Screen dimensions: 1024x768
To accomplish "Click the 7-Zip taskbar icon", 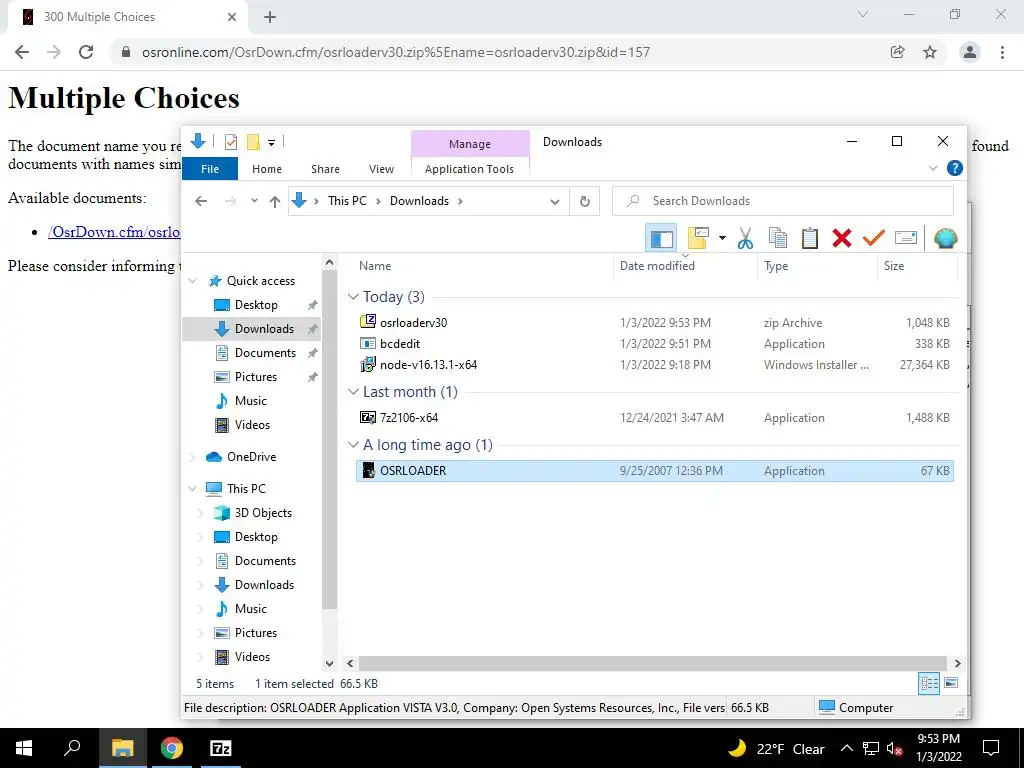I will [221, 748].
